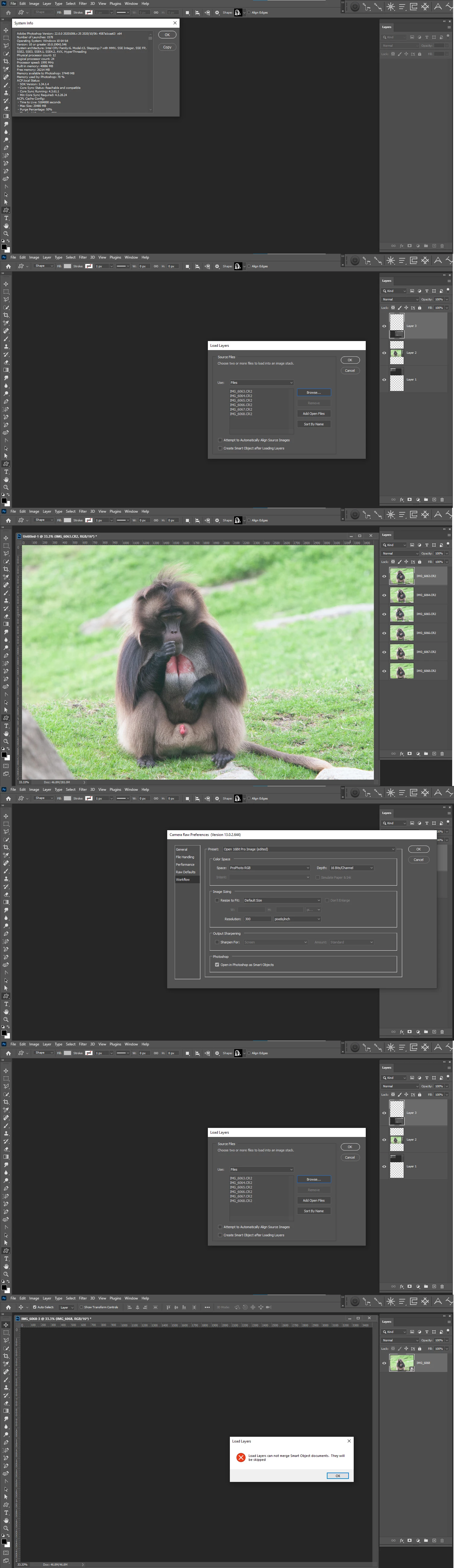Viewport: 454px width, 1568px height.
Task: Click new layer icon below the IMG_6068.CR2 layer list
Action: (x=434, y=753)
